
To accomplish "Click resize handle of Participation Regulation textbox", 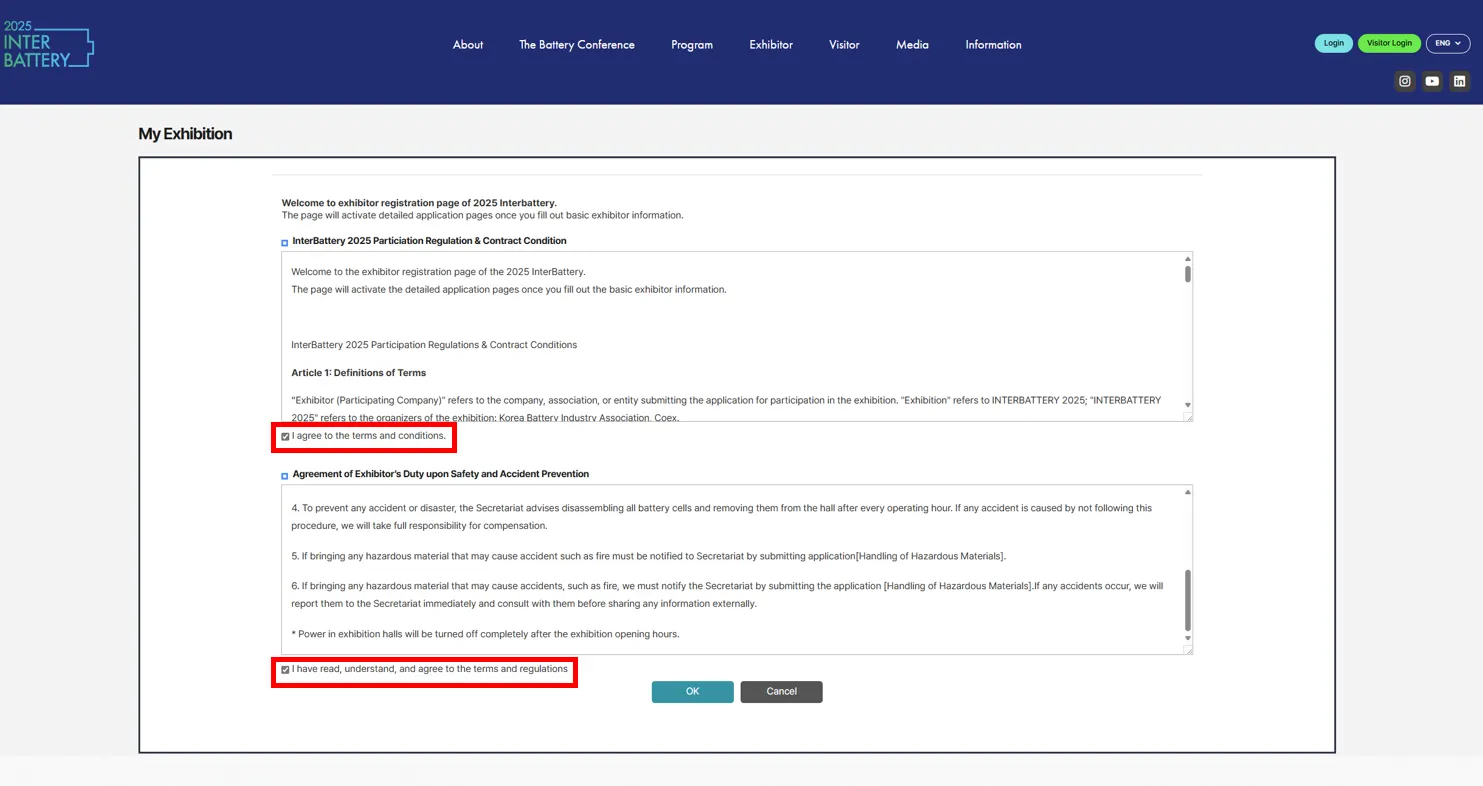I will click(1188, 417).
